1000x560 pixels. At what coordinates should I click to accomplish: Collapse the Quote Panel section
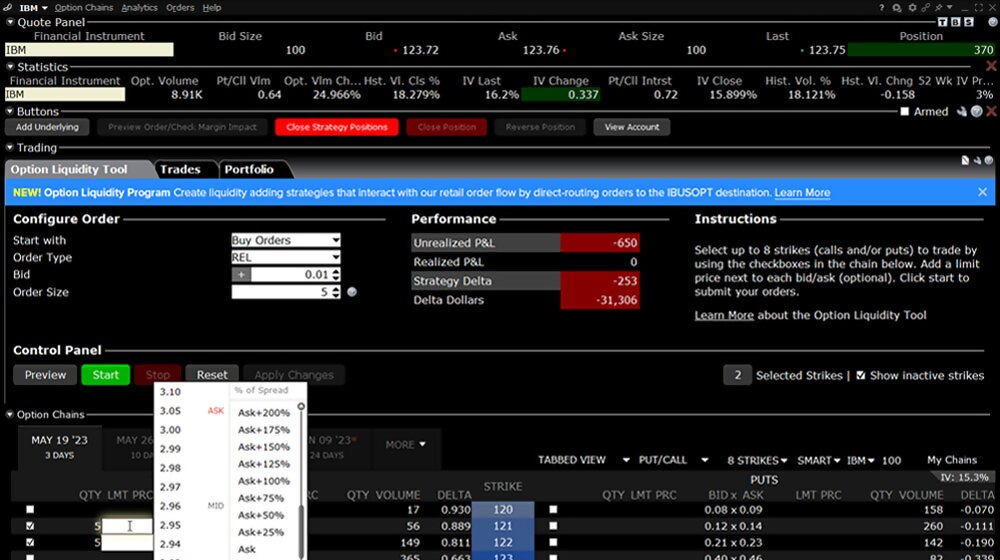[x=10, y=22]
